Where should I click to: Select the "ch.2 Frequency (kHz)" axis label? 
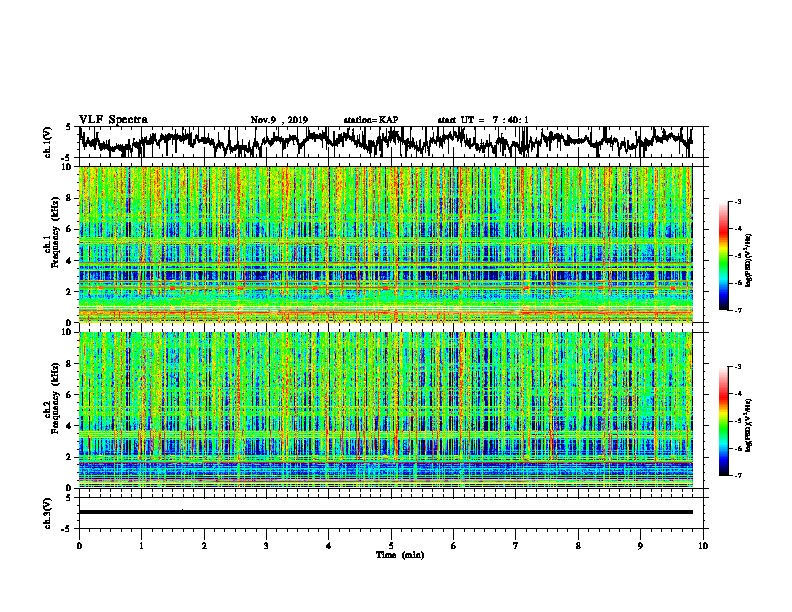[52, 398]
